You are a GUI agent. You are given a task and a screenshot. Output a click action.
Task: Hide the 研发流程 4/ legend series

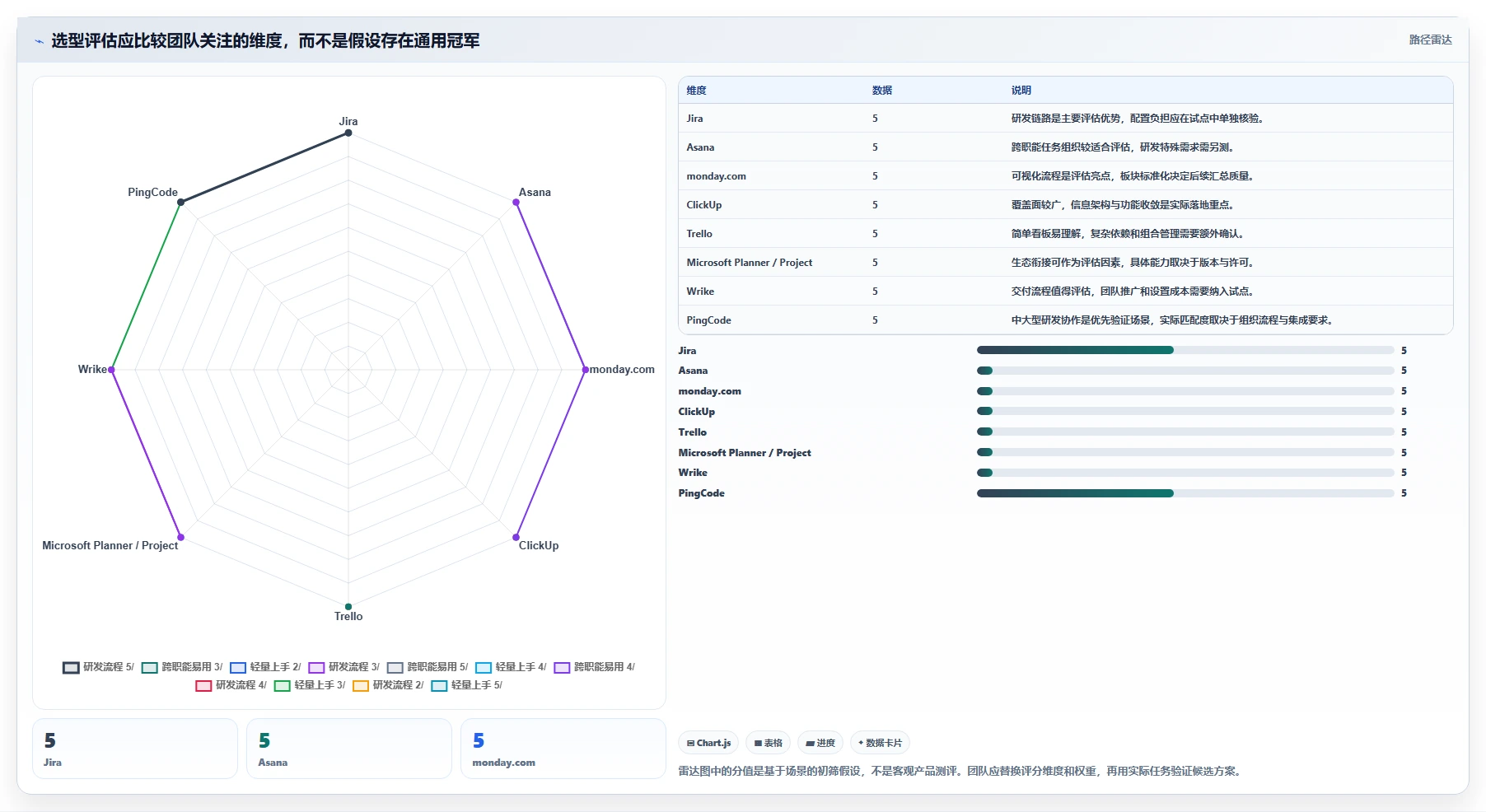point(231,685)
